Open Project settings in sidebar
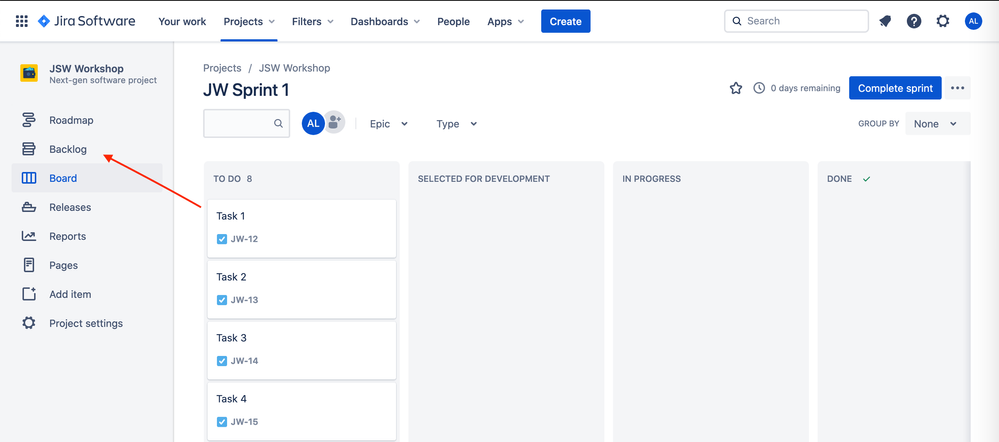Viewport: 999px width, 442px height. click(87, 323)
